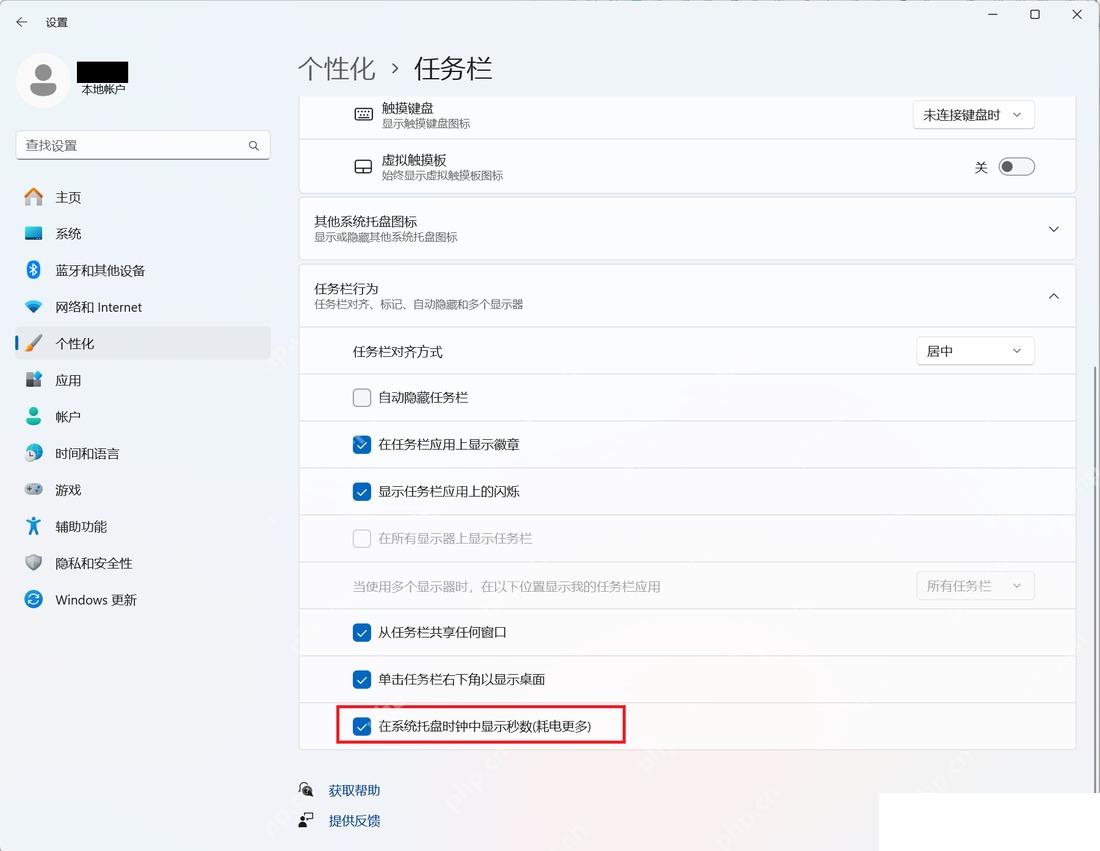This screenshot has height=851, width=1100.
Task: Click the 查找设置 search field
Action: click(142, 146)
